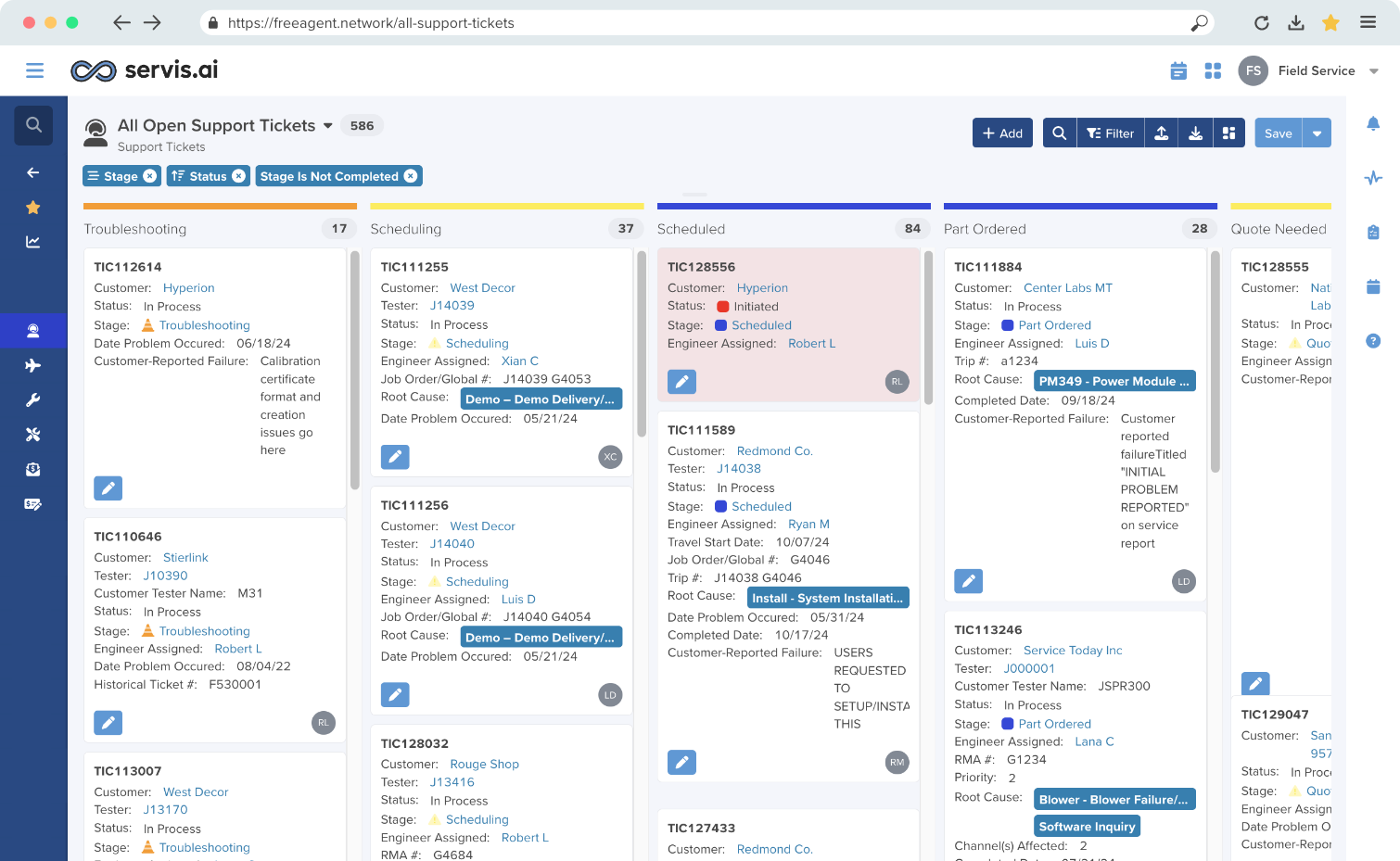Image resolution: width=1400 pixels, height=861 pixels.
Task: Expand the Field Service user menu
Action: click(1374, 71)
